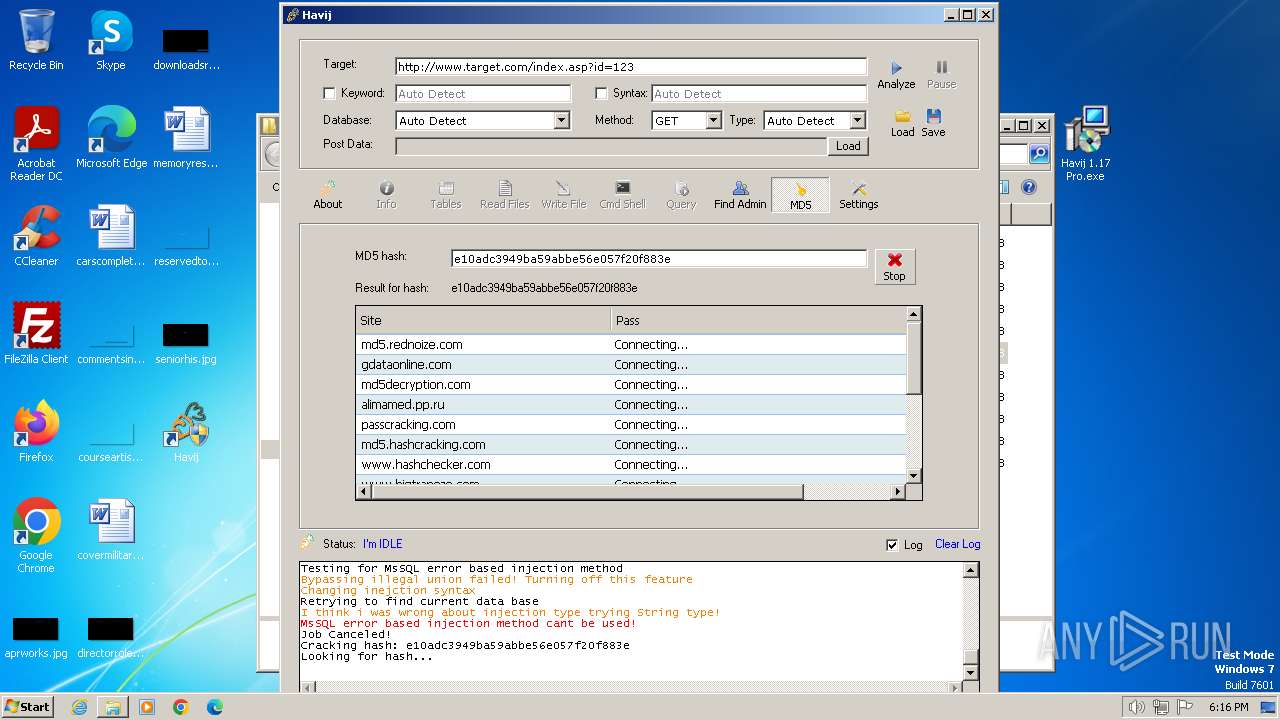This screenshot has height=720, width=1280.
Task: Click the Firefox desktop icon
Action: [36, 432]
